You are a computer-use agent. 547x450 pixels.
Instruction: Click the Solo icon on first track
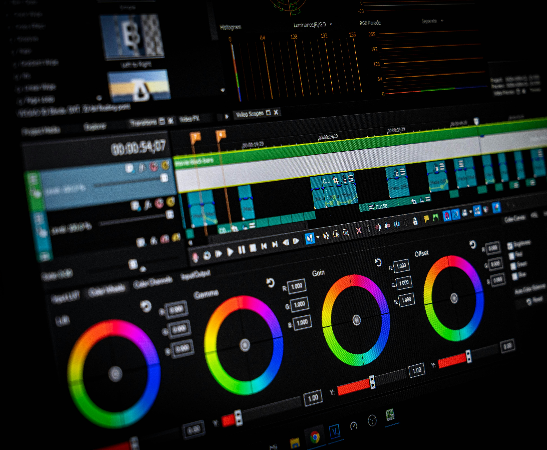(x=165, y=165)
